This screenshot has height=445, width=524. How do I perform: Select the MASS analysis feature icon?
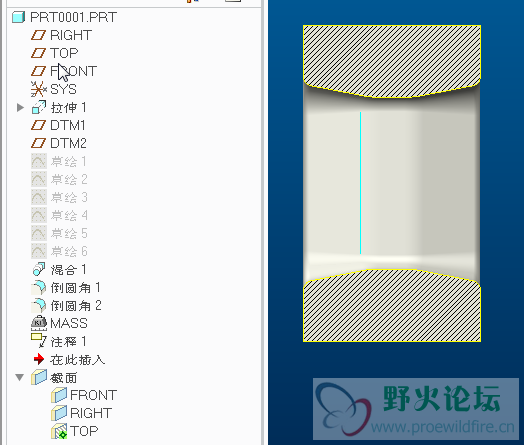coord(39,323)
